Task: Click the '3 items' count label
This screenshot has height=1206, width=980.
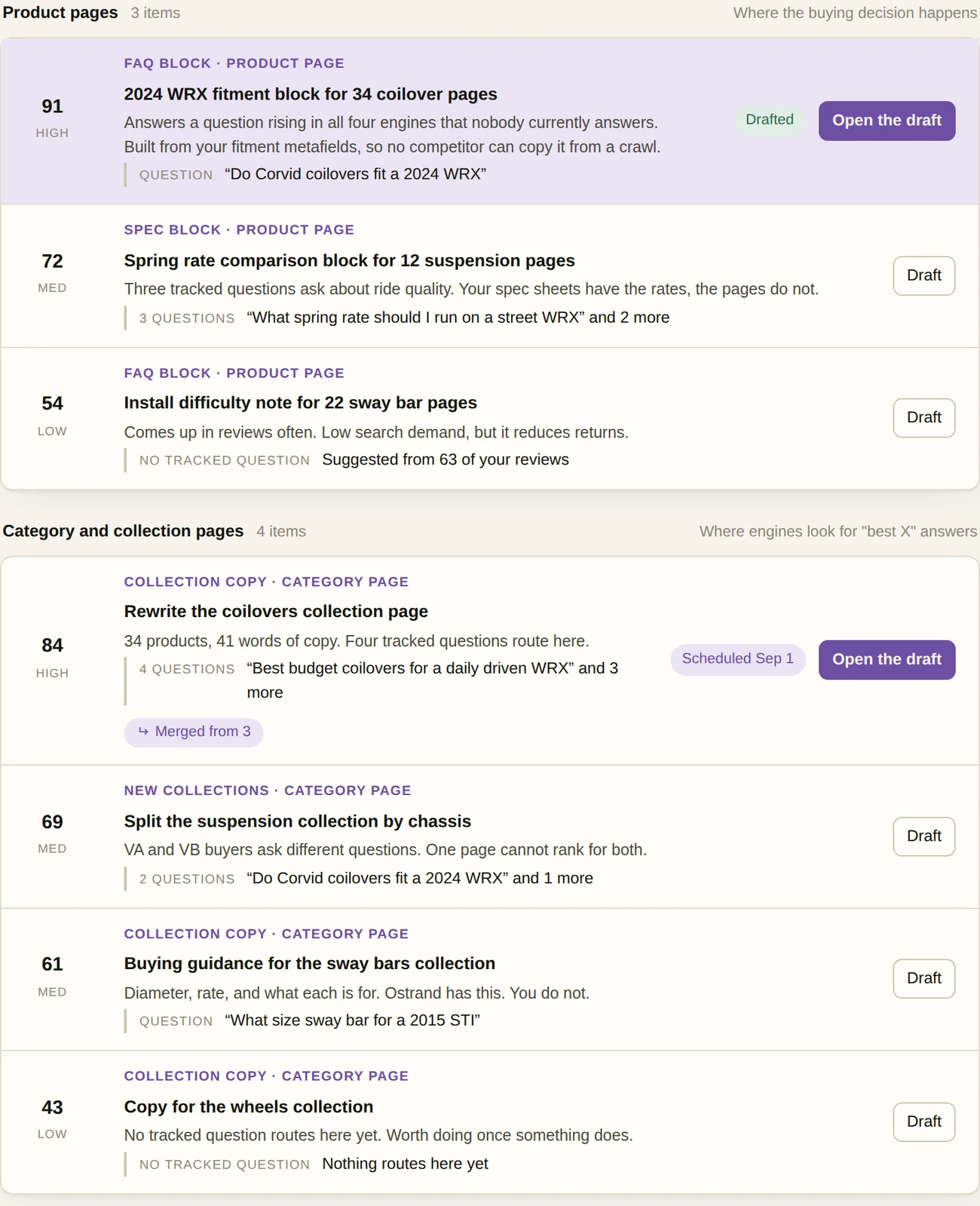Action: pos(155,13)
